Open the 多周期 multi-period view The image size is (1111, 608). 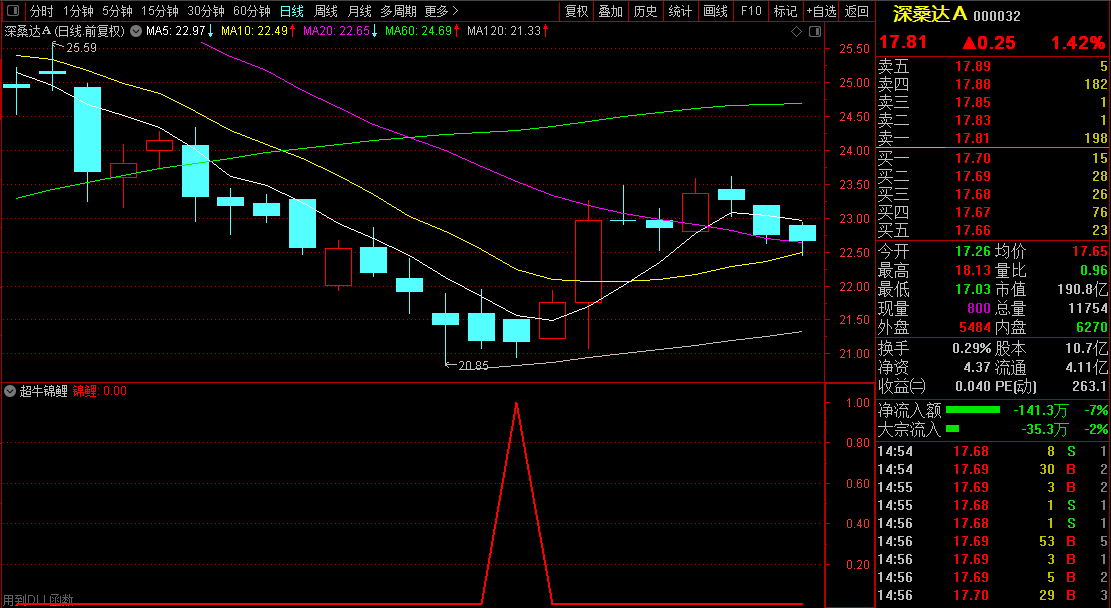coord(398,11)
